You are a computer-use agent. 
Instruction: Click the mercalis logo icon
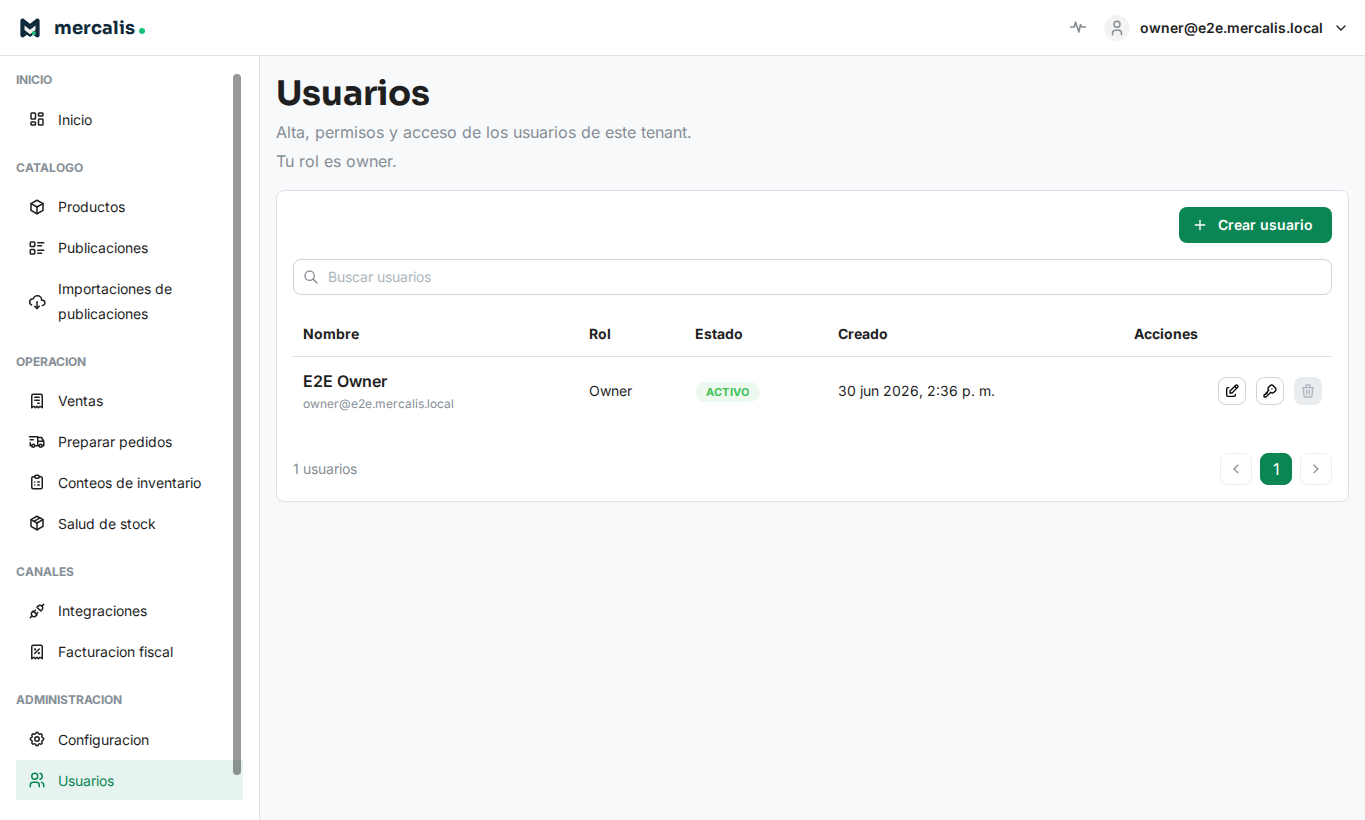(x=30, y=28)
